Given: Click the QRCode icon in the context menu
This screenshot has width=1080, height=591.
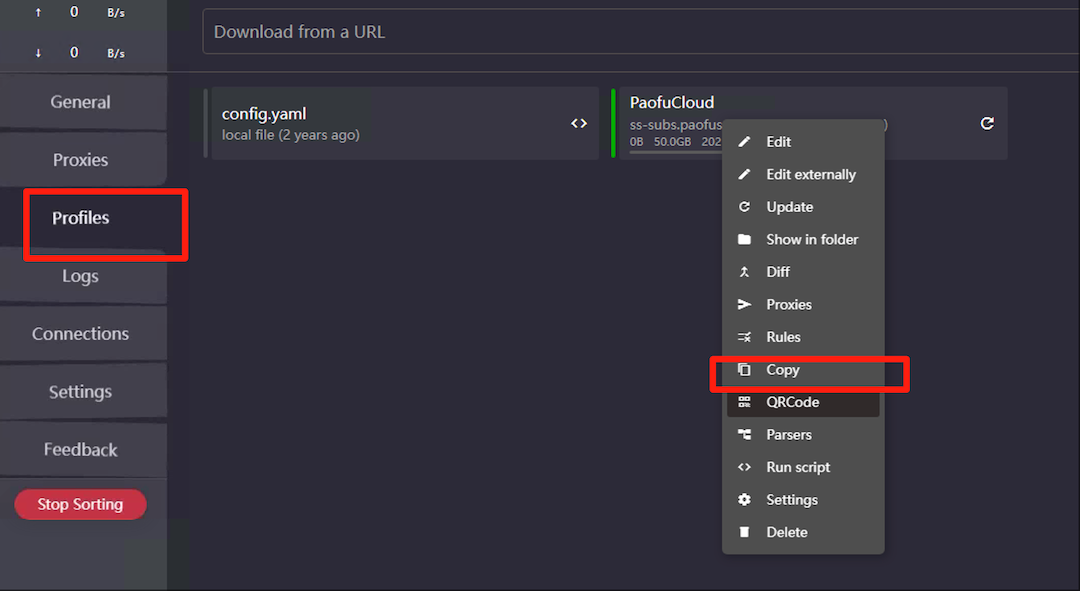Looking at the screenshot, I should click(x=744, y=402).
